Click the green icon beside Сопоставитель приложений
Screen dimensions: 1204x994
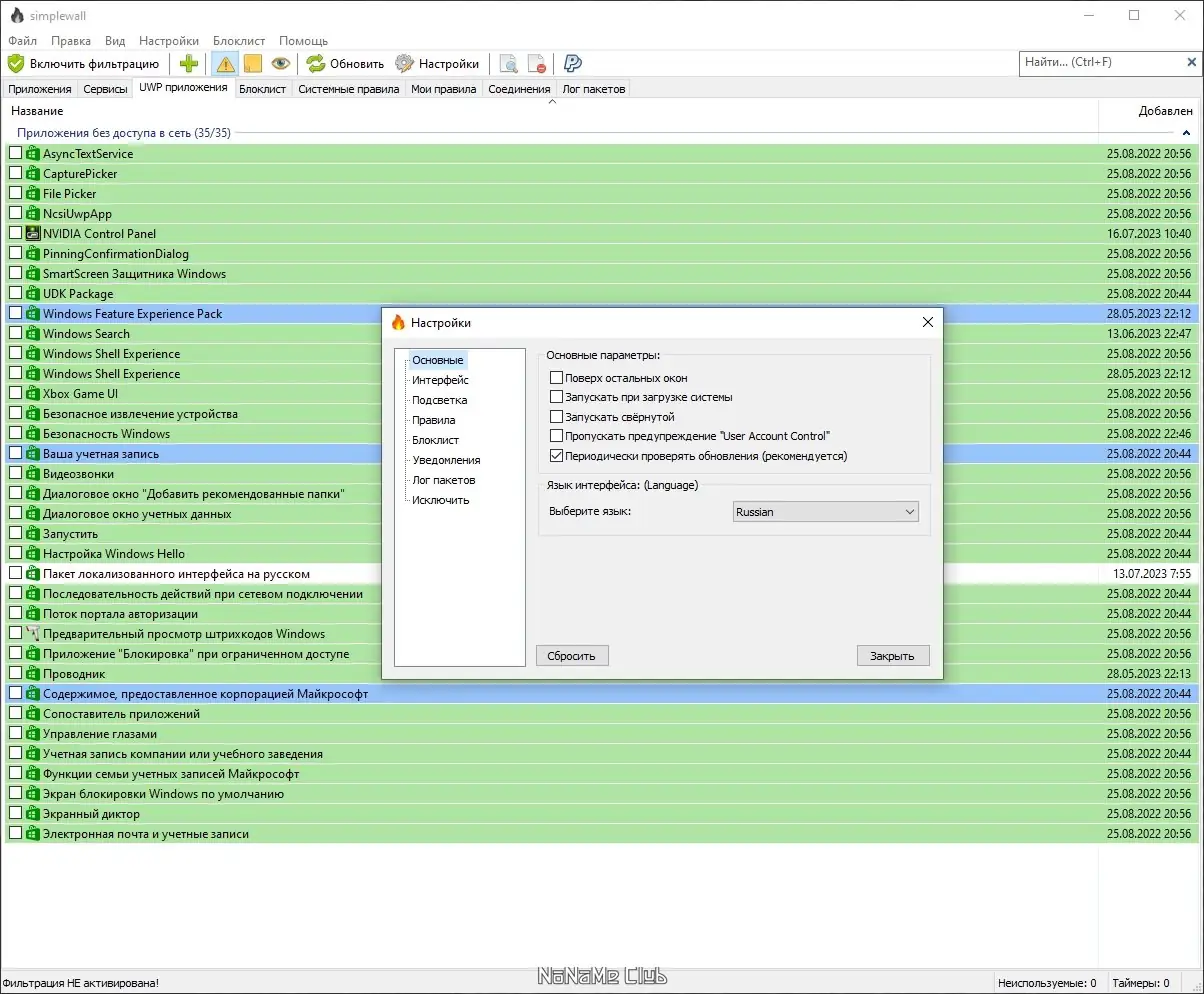click(32, 713)
